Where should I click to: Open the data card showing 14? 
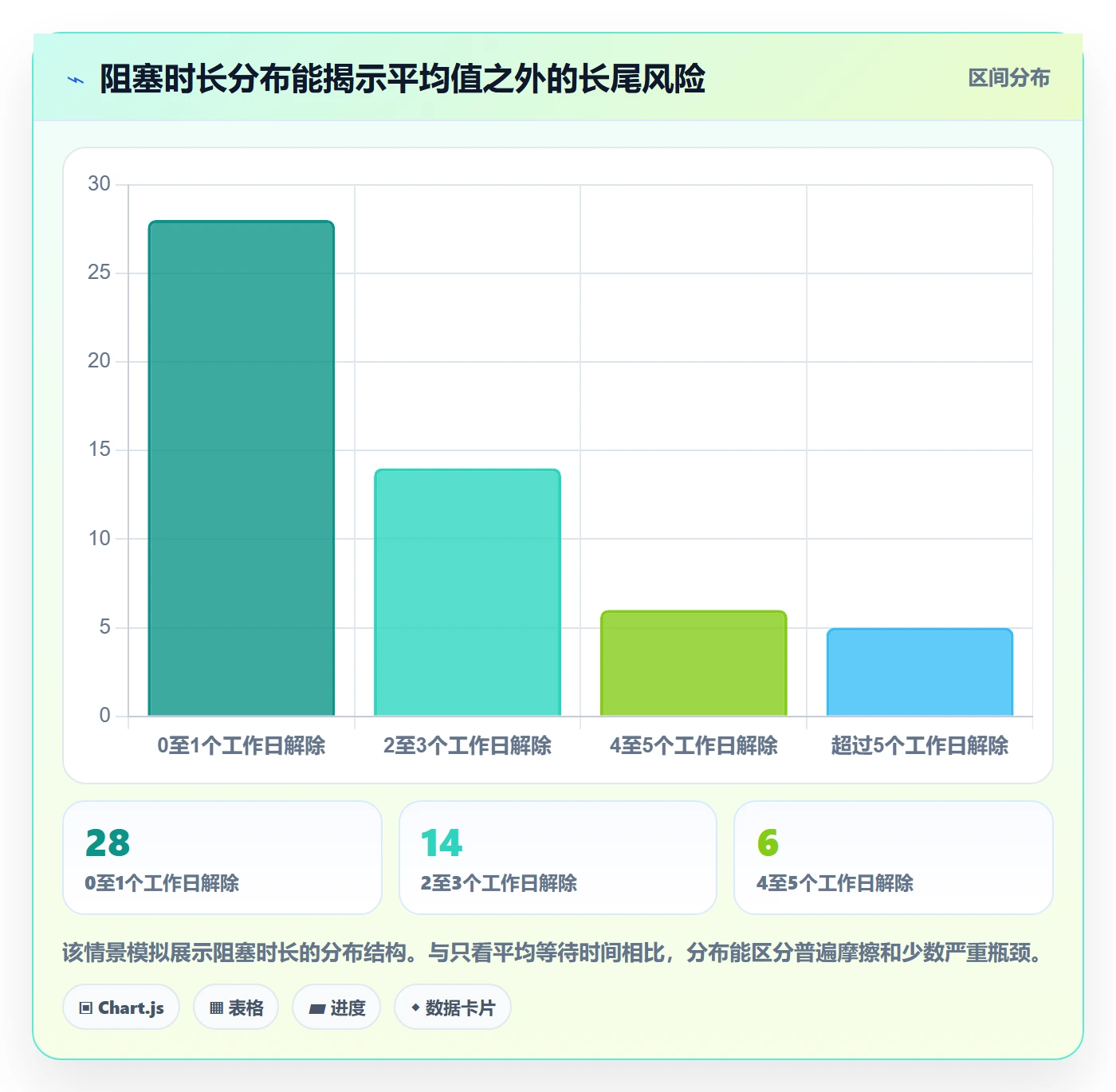pyautogui.click(x=558, y=858)
